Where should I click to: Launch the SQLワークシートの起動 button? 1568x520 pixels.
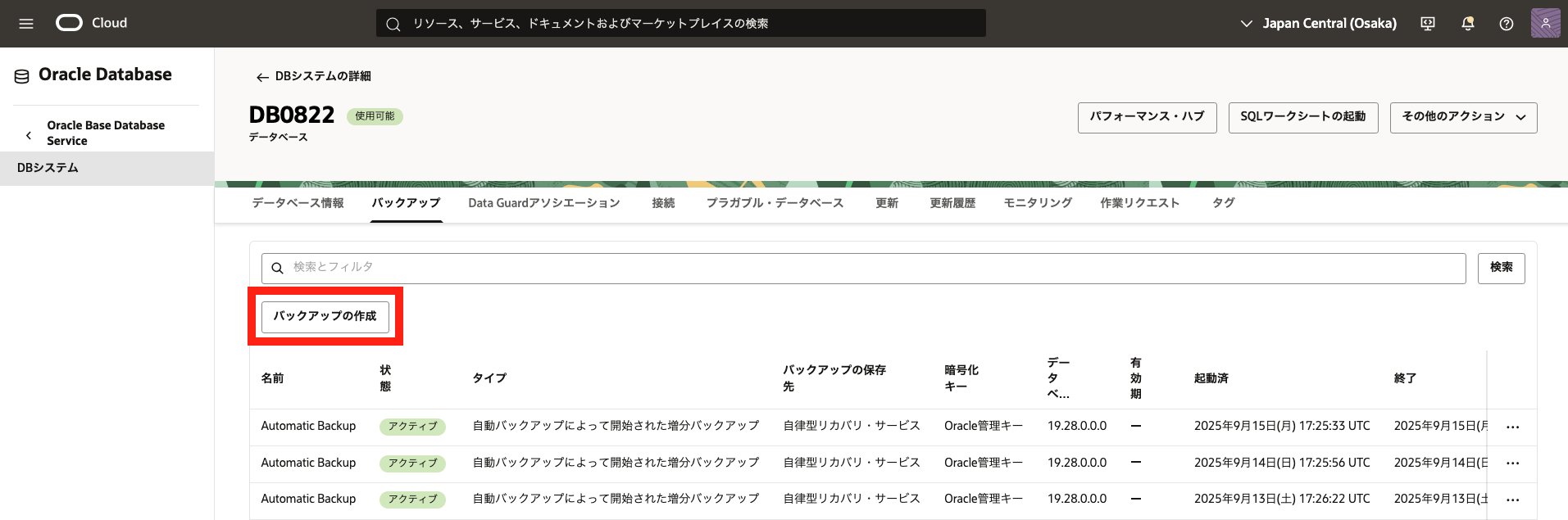1302,117
